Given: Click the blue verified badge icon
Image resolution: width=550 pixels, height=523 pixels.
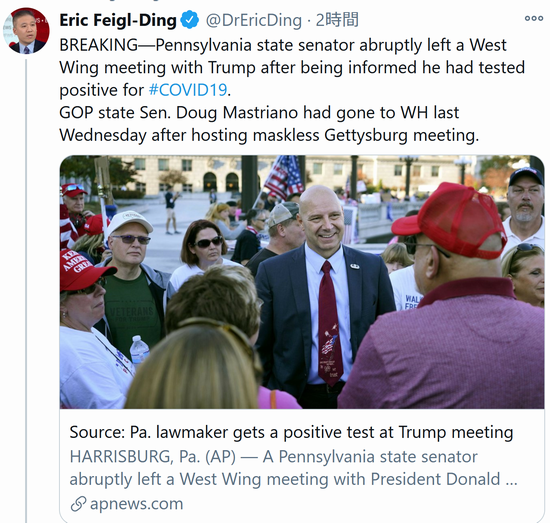Looking at the screenshot, I should (x=190, y=20).
